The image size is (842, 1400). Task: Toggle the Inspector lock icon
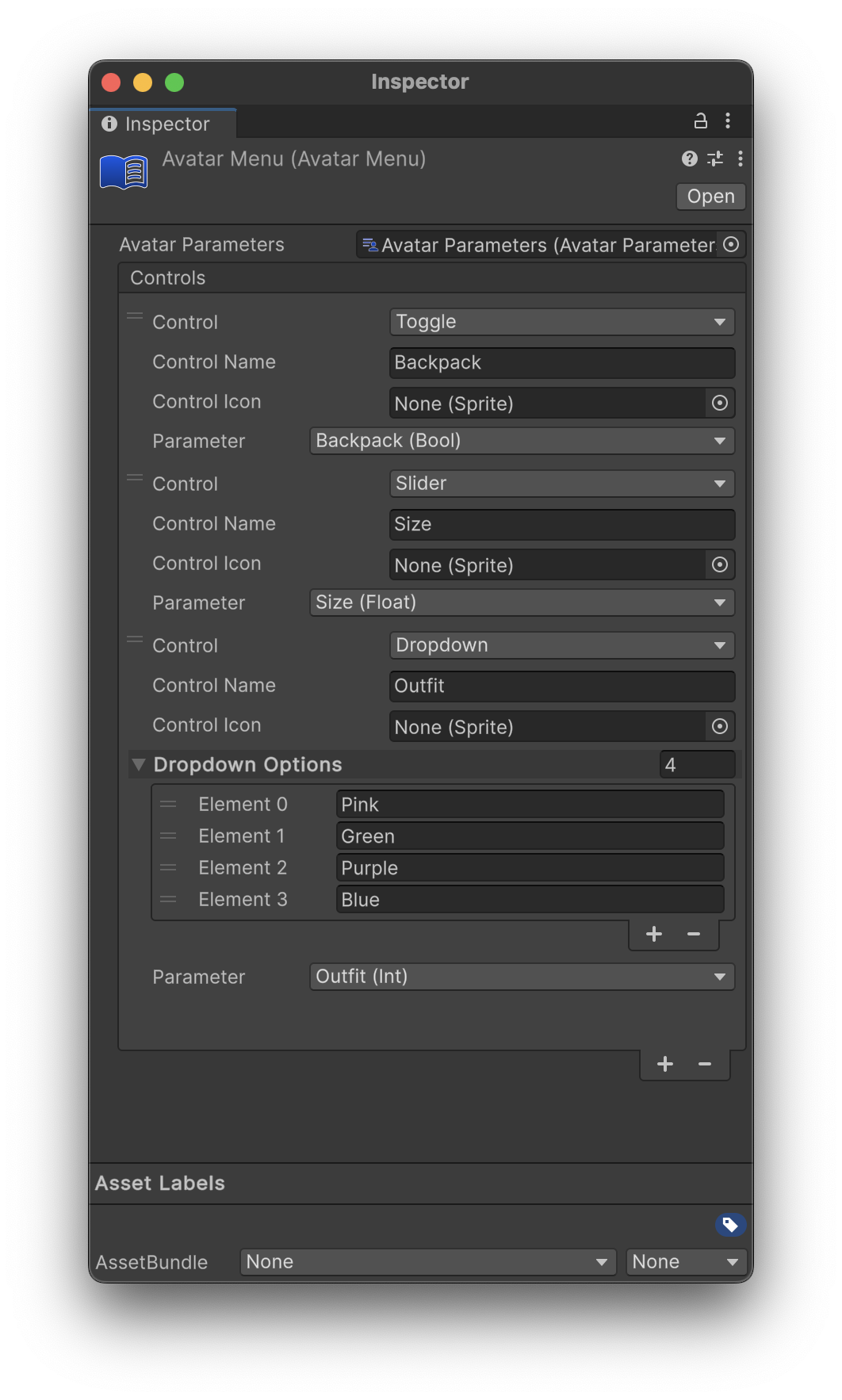tap(700, 121)
